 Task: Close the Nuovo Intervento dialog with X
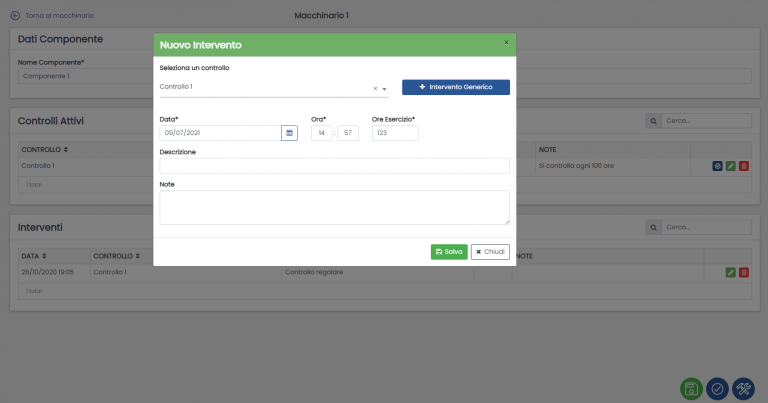pos(506,43)
